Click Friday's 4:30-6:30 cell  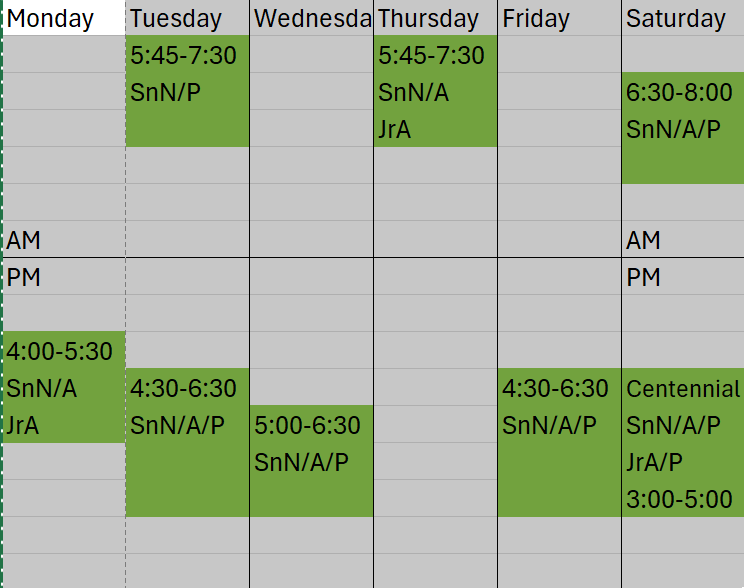(x=559, y=388)
